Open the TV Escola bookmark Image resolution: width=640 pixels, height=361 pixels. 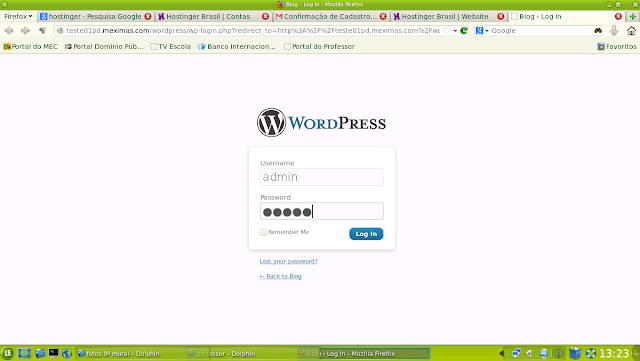171,47
